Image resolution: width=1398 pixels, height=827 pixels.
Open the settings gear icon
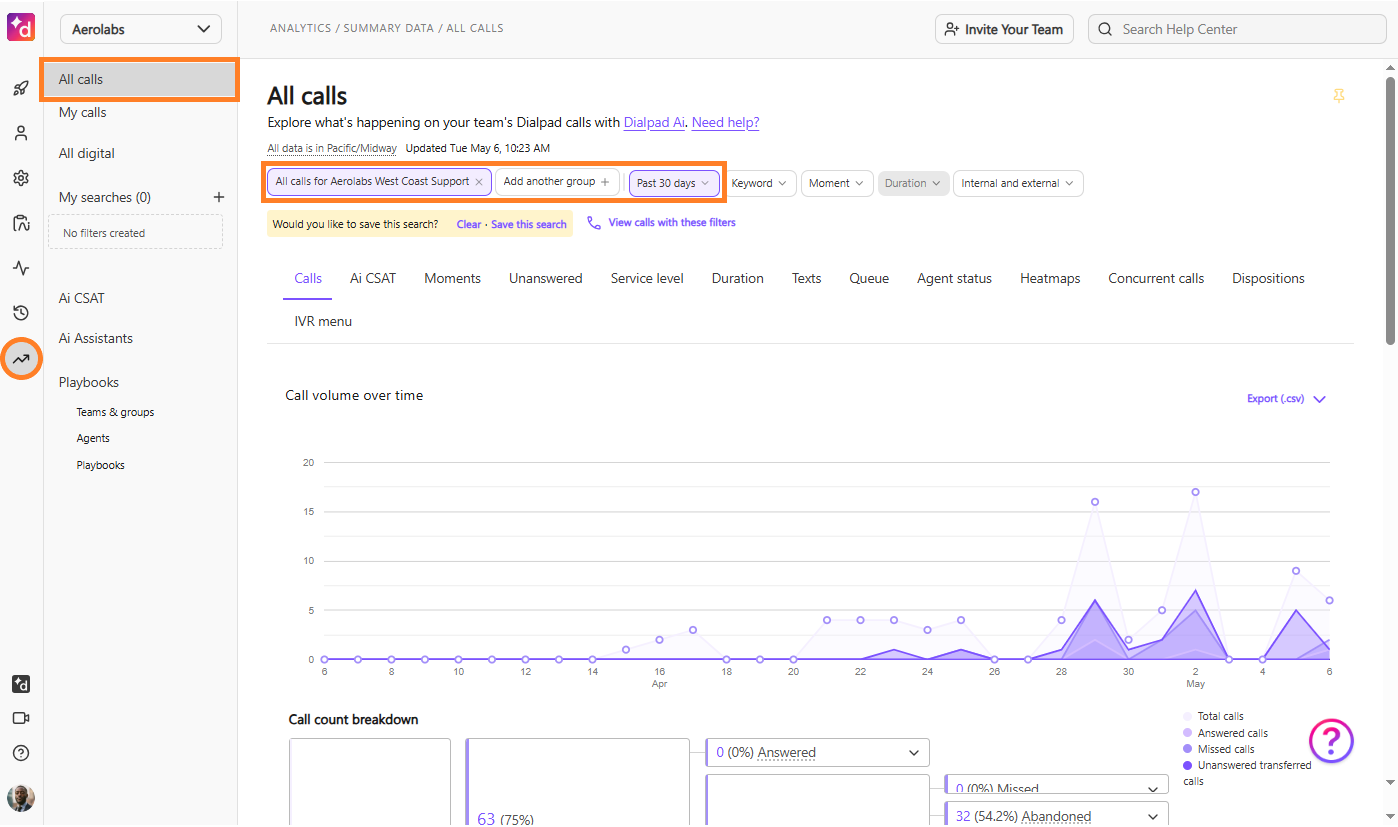(21, 178)
